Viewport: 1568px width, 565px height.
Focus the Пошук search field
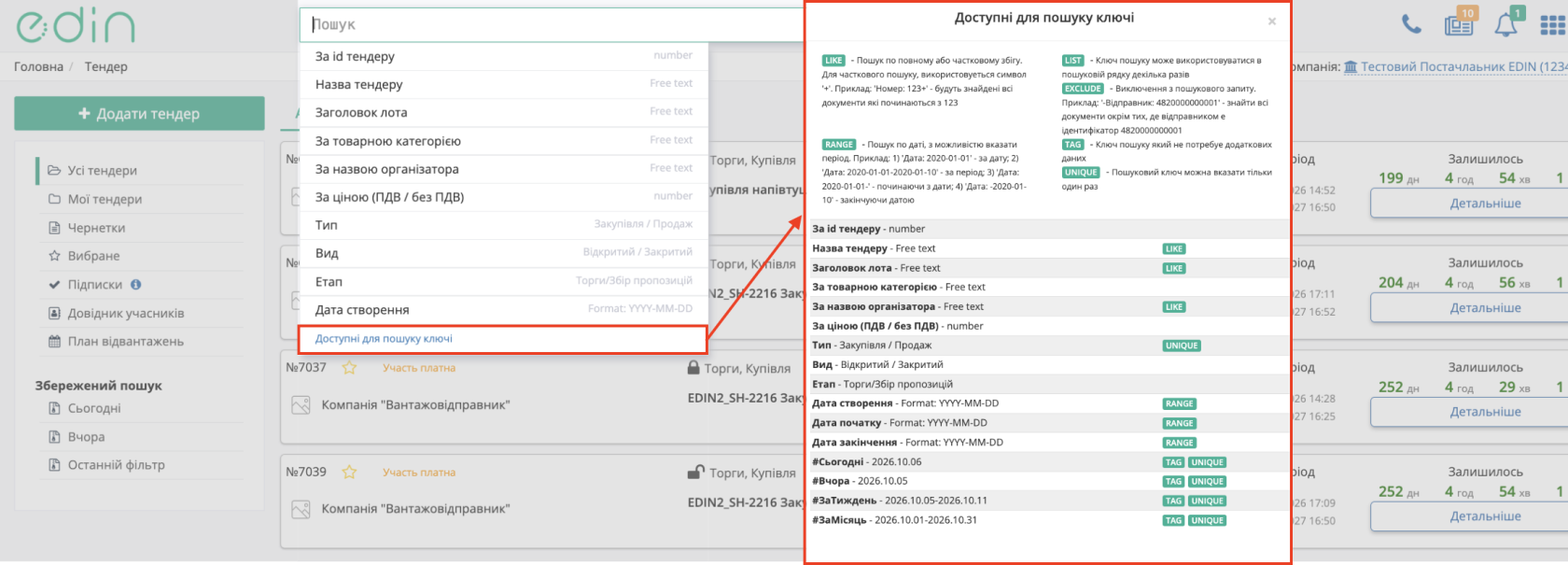click(x=552, y=24)
